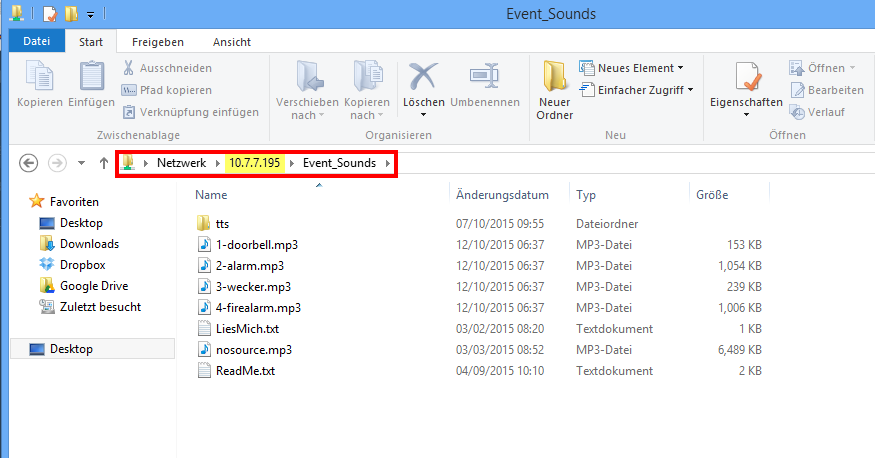Expand the Einfacher Zugriff dropdown
Screen dimensions: 875x458
point(691,90)
